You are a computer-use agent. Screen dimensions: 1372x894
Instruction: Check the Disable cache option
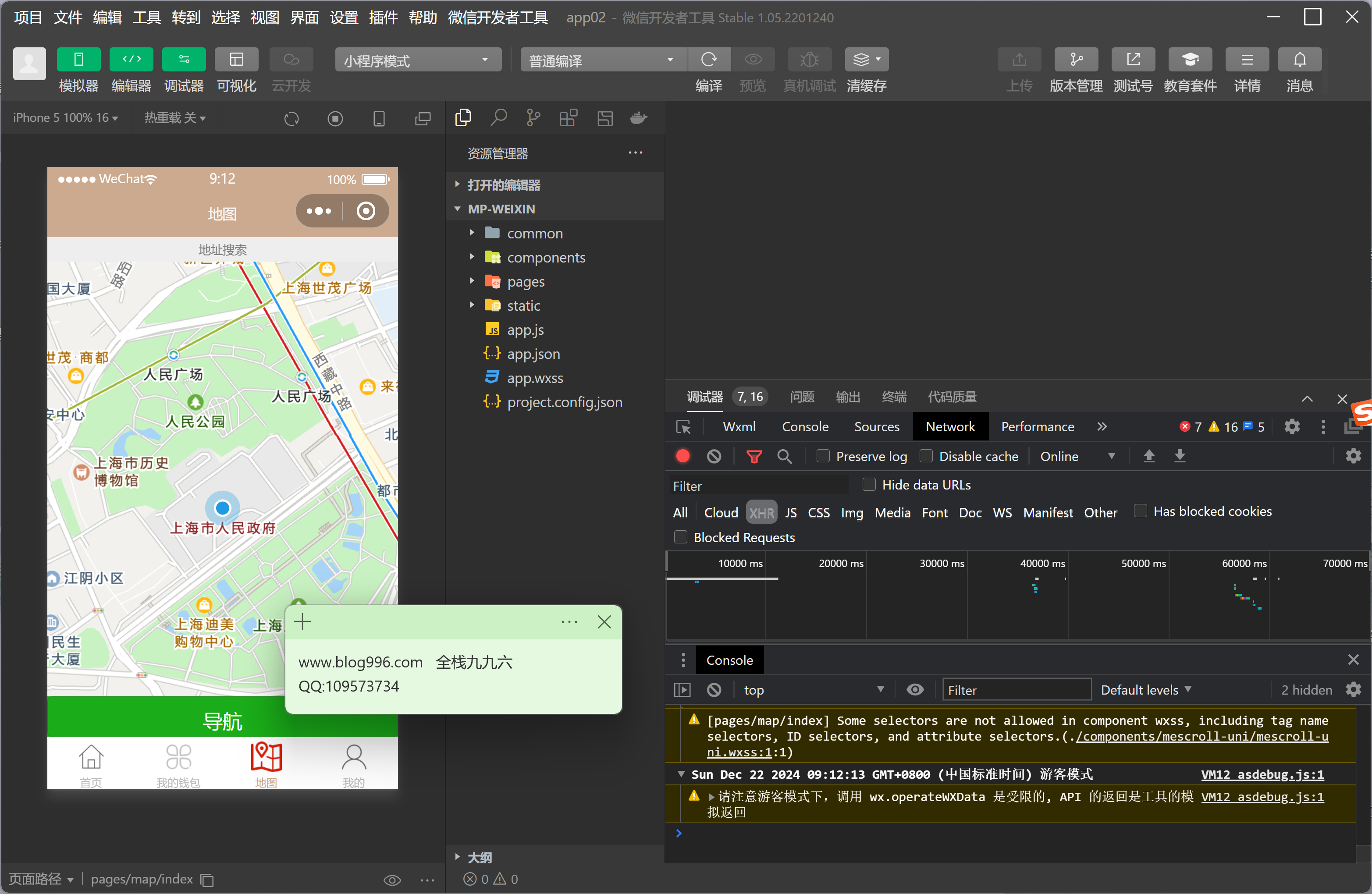(926, 457)
